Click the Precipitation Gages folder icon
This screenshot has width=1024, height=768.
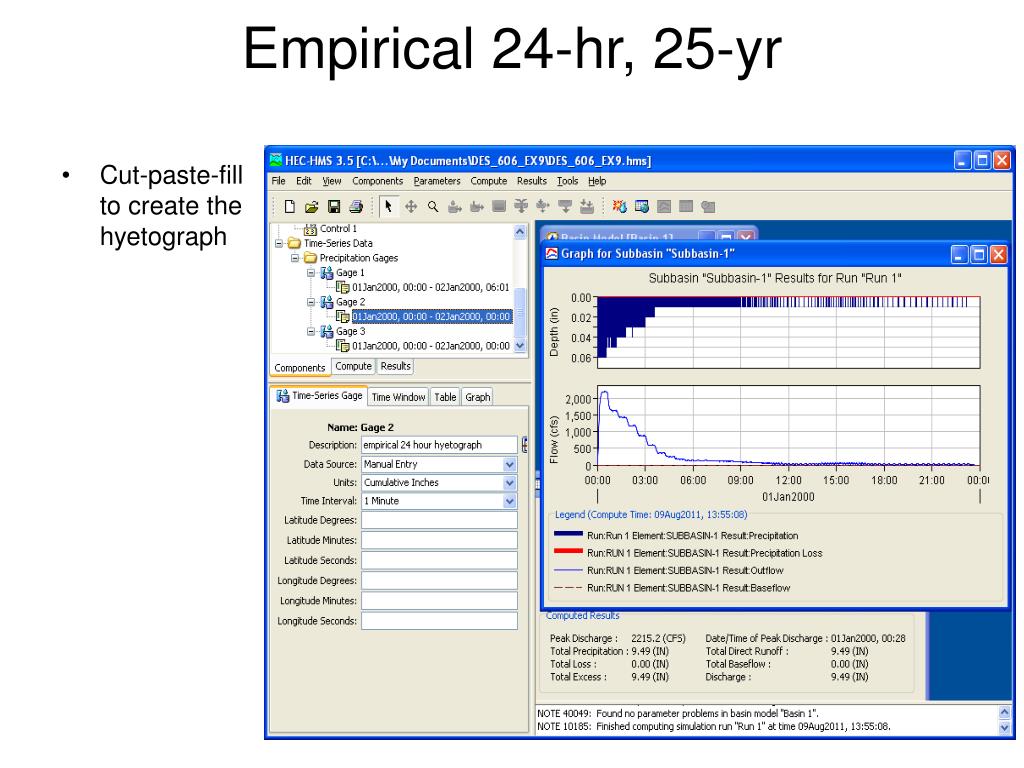(310, 259)
